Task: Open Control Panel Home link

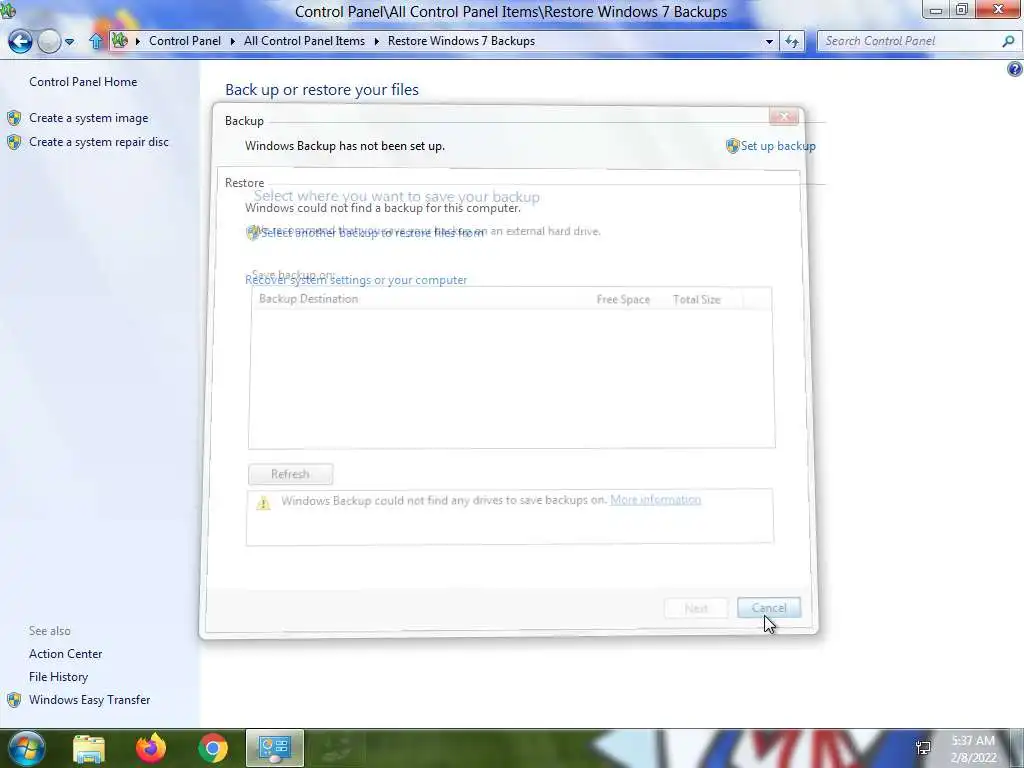Action: tap(83, 82)
